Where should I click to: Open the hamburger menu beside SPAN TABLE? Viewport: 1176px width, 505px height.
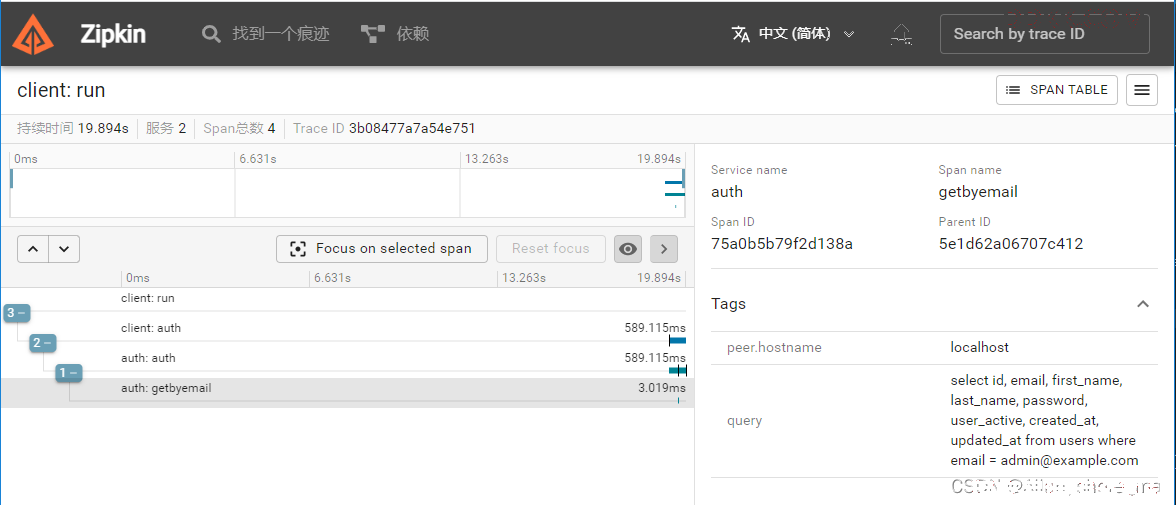[1142, 90]
